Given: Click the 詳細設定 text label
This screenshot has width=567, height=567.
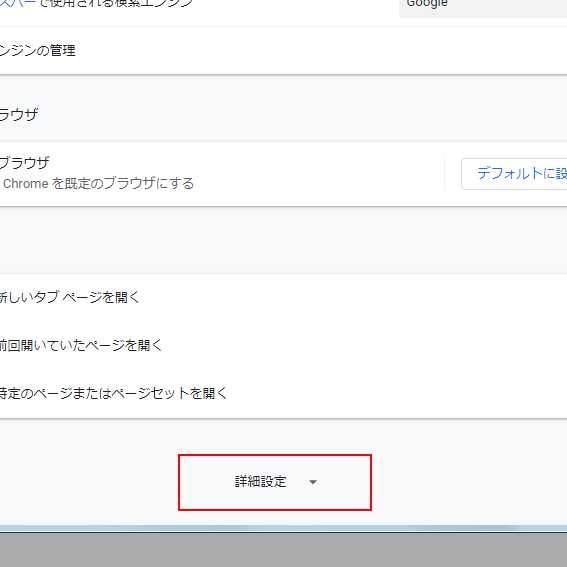Looking at the screenshot, I should (x=261, y=482).
